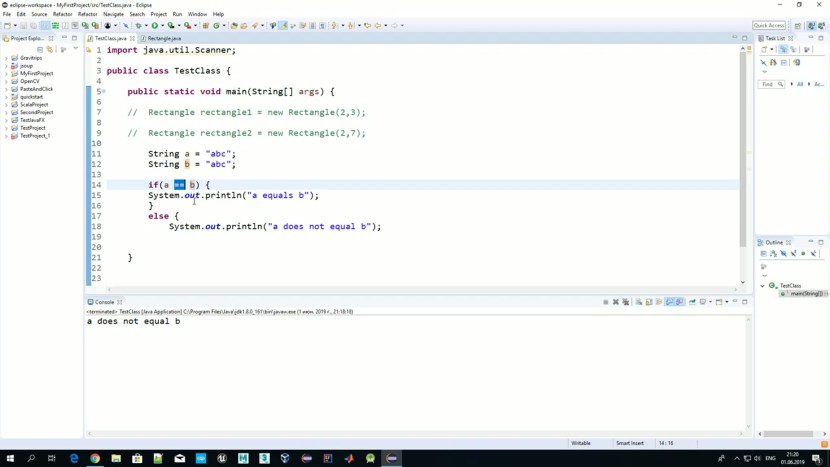
Task: Switch to the Java perspective icon
Action: tap(811, 25)
